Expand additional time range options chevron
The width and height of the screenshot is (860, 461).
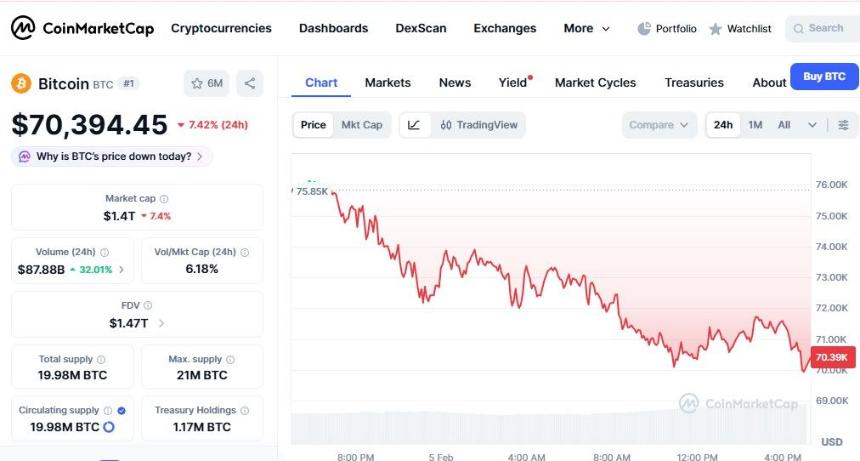tap(812, 125)
